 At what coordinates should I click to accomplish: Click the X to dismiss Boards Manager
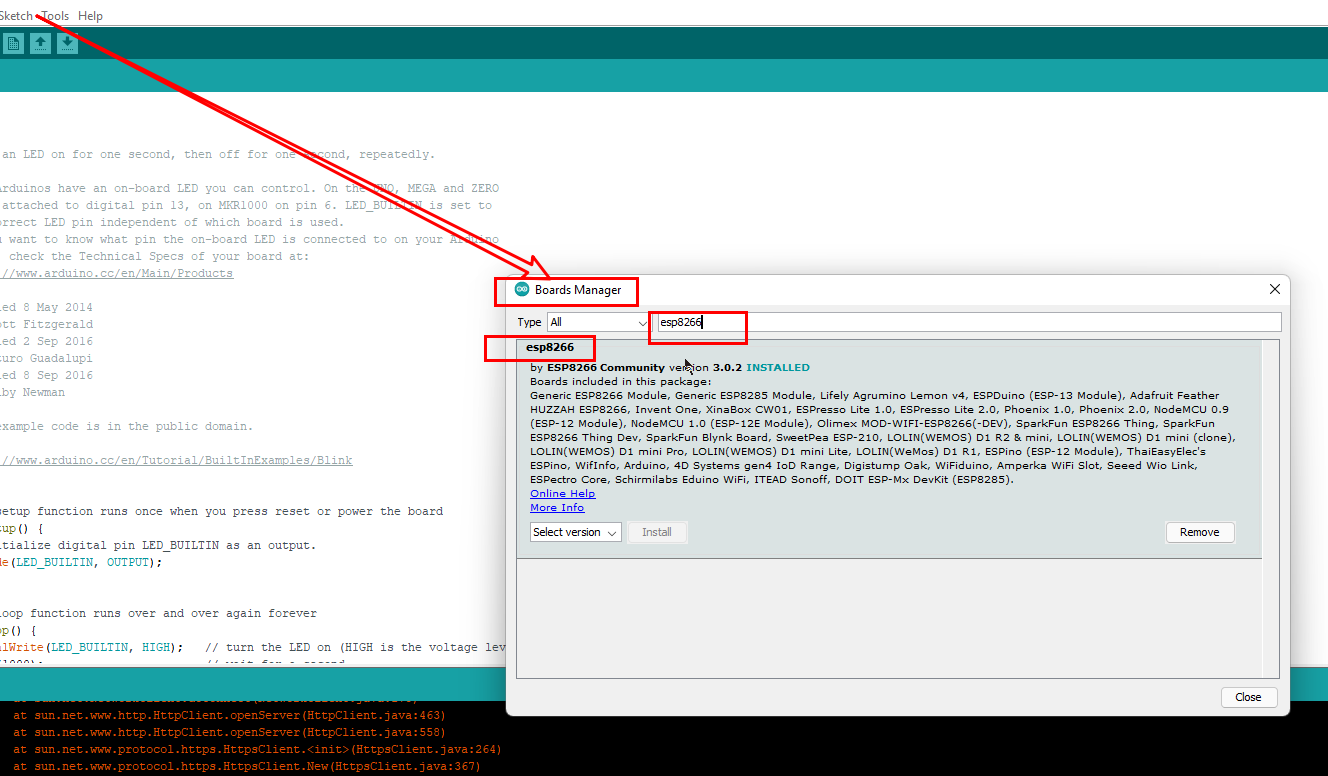pos(1274,289)
